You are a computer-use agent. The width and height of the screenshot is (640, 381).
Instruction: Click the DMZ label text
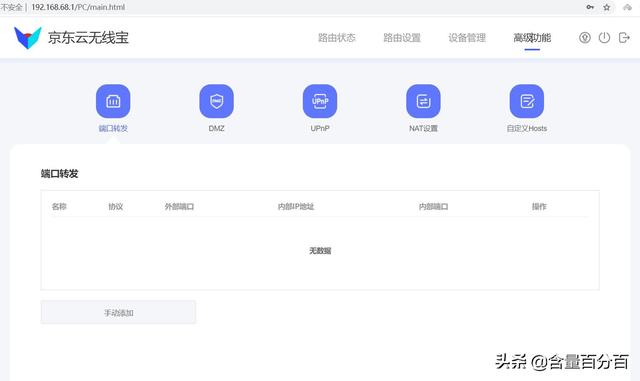[216, 128]
